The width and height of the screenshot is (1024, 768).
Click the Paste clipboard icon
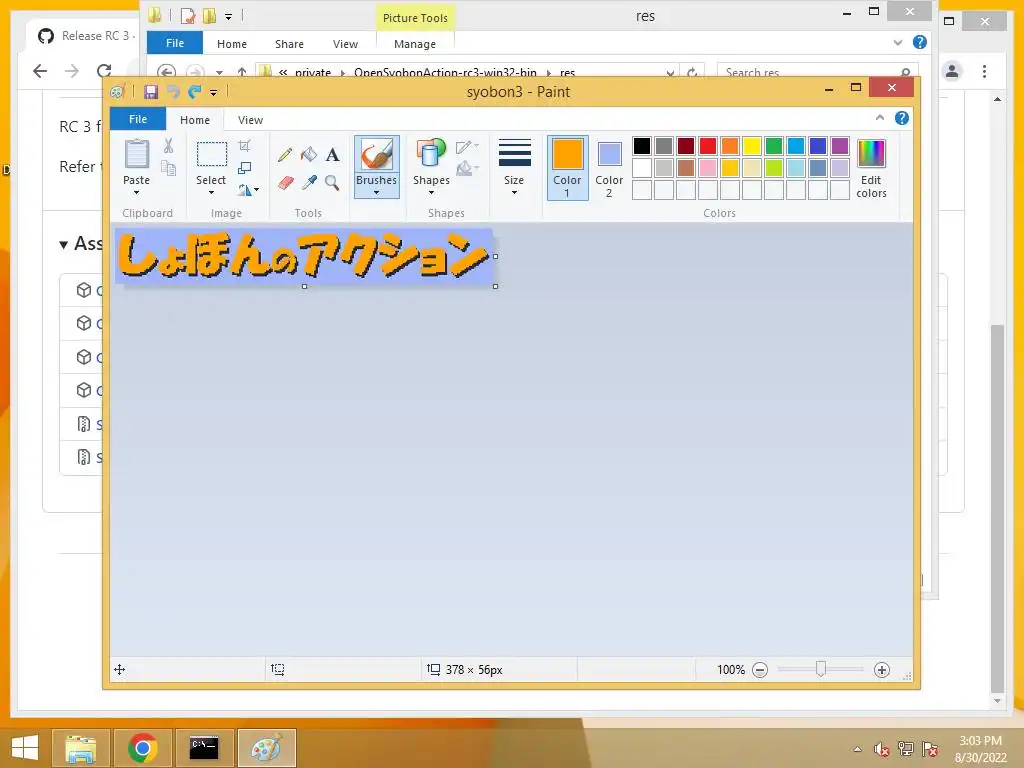[136, 155]
